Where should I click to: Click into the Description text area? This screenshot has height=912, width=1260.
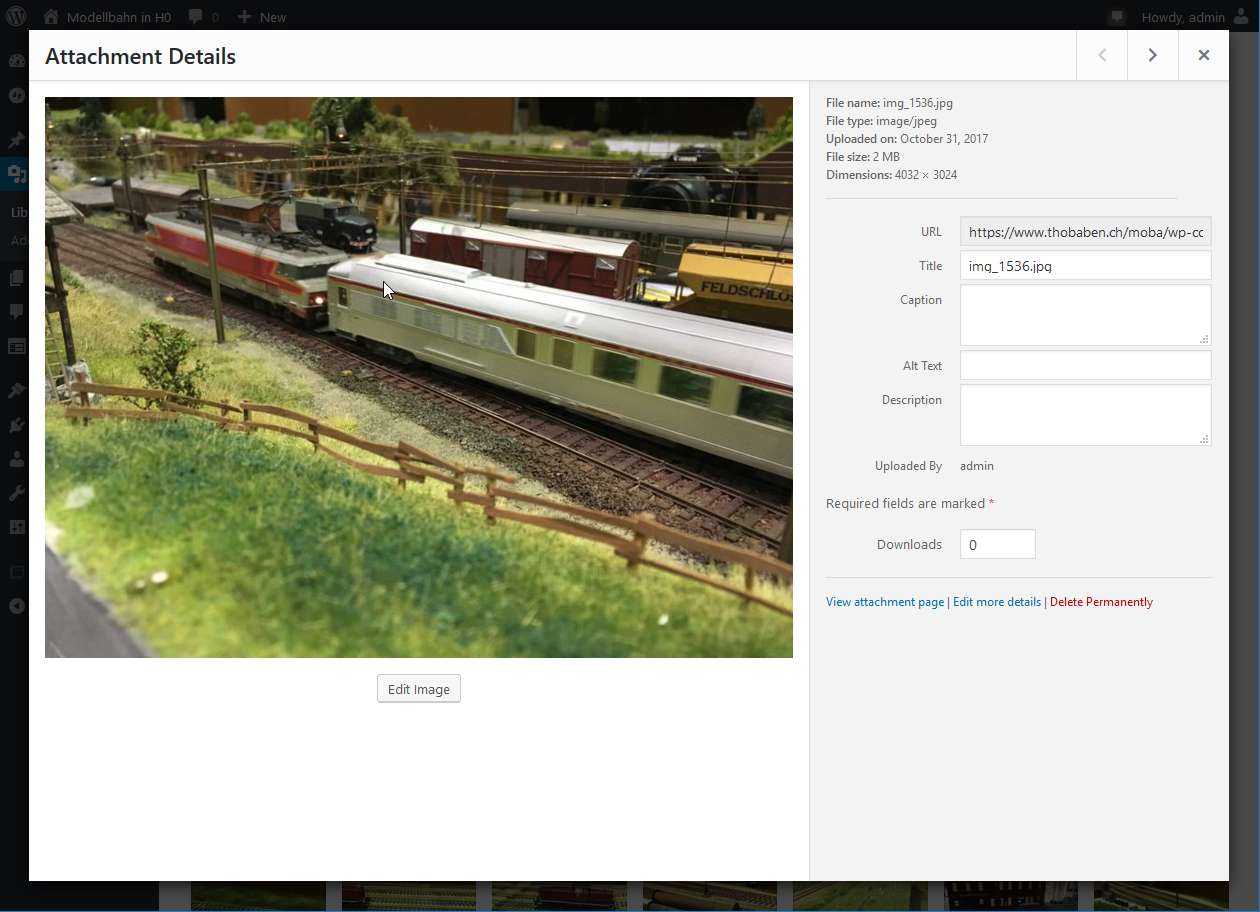click(x=1086, y=415)
